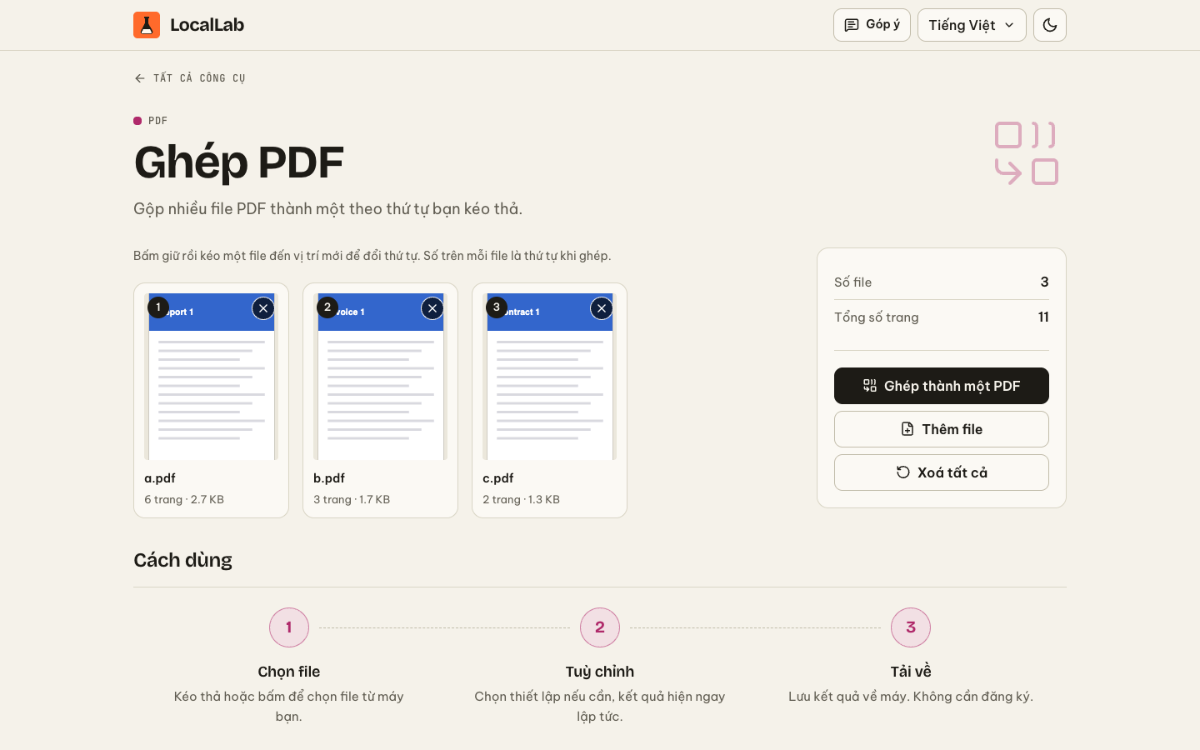1200x750 pixels.
Task: Click step circle 2 above Tuỳ chỉnh
Action: (600, 628)
